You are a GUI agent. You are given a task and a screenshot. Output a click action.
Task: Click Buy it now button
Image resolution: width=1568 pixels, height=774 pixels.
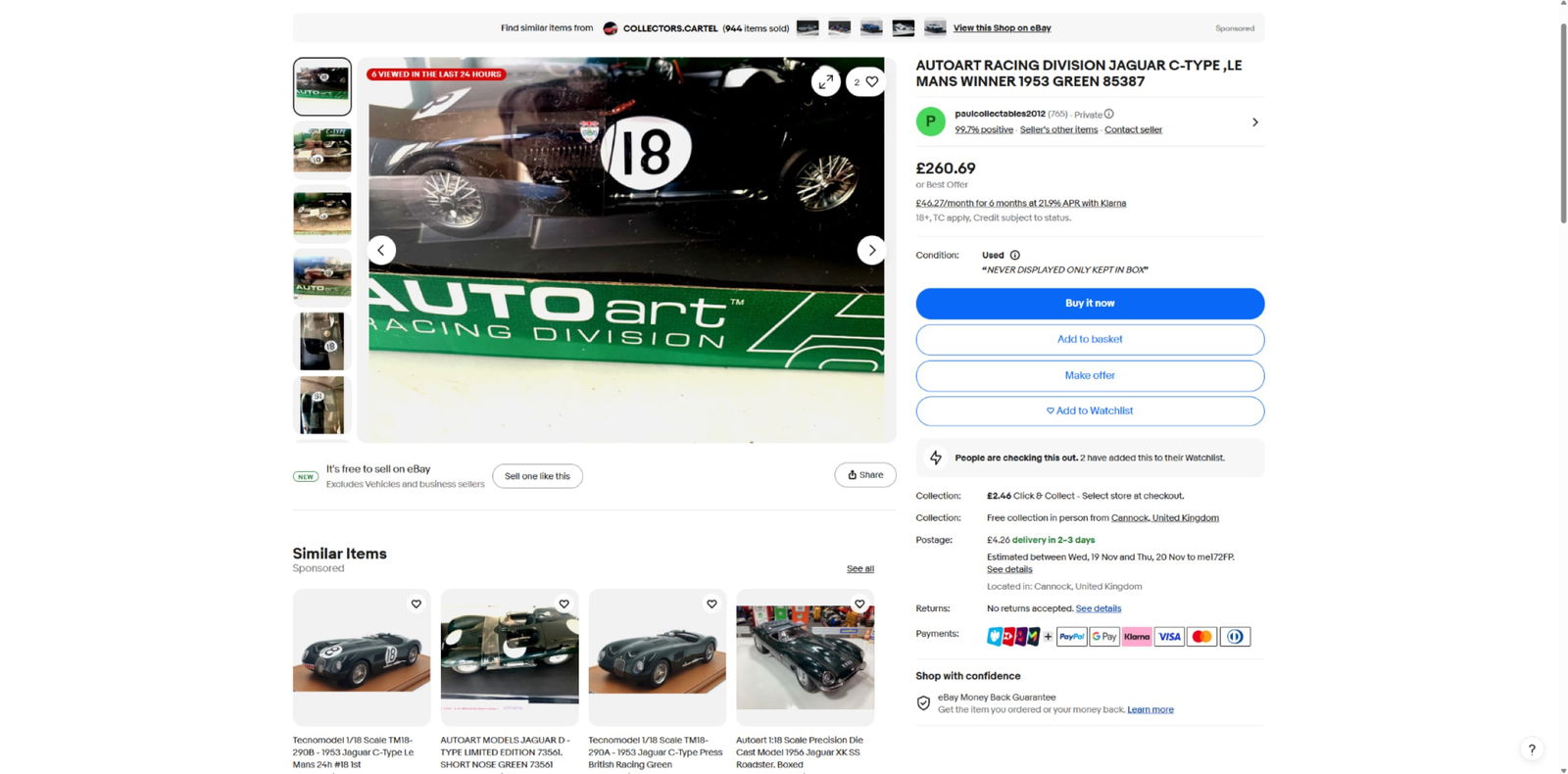[x=1090, y=304]
